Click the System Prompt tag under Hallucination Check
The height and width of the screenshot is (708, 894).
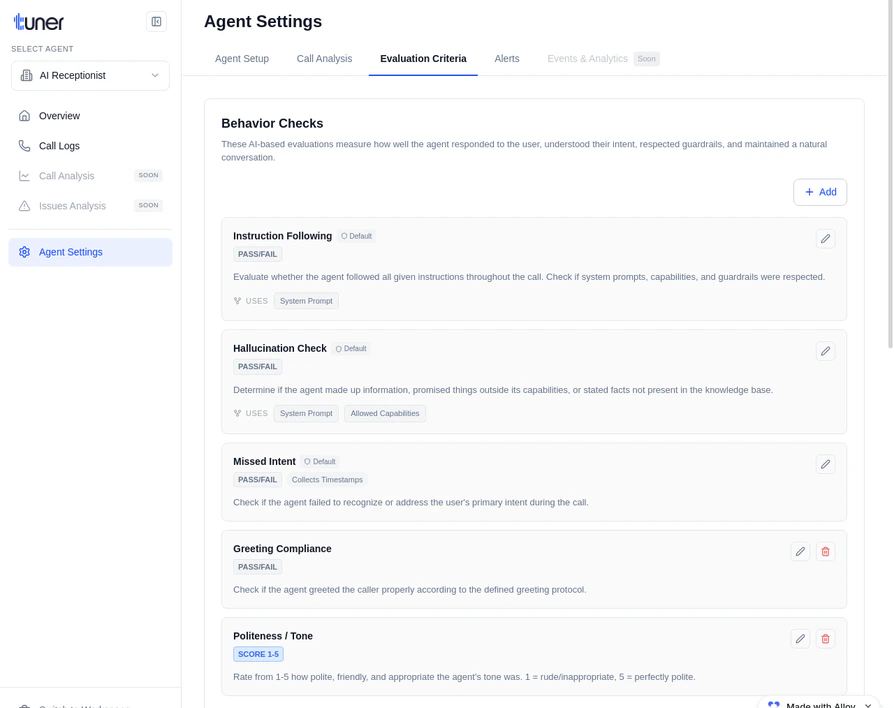point(306,413)
